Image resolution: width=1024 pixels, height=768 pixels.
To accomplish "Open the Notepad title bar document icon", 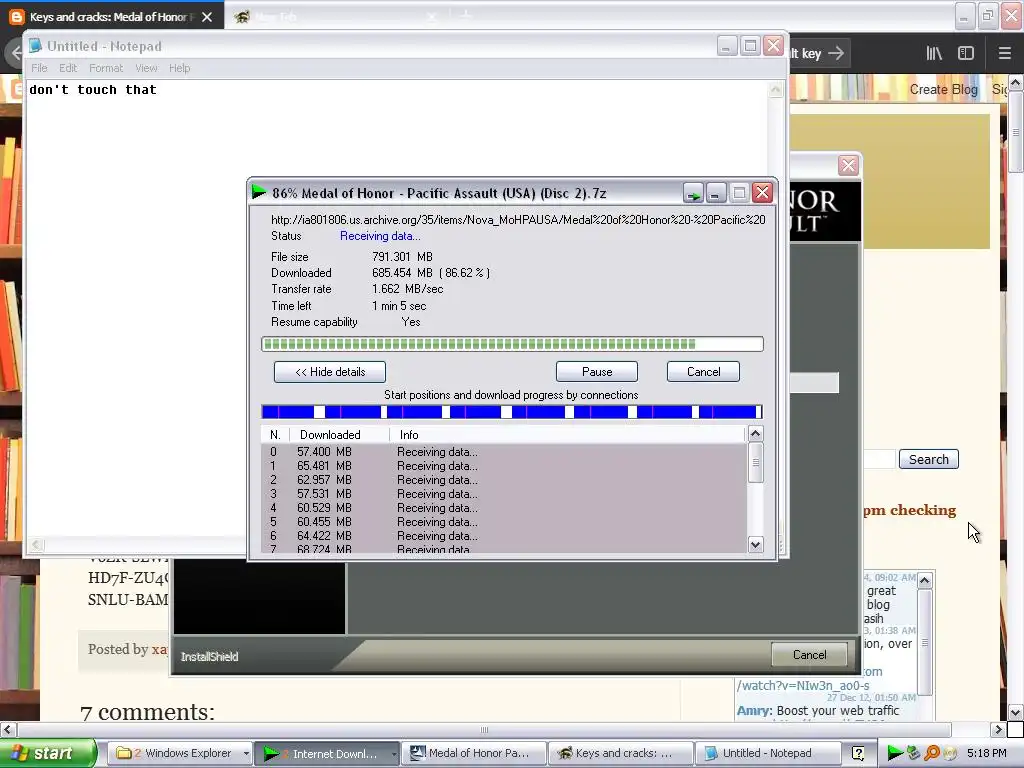I will pyautogui.click(x=35, y=46).
